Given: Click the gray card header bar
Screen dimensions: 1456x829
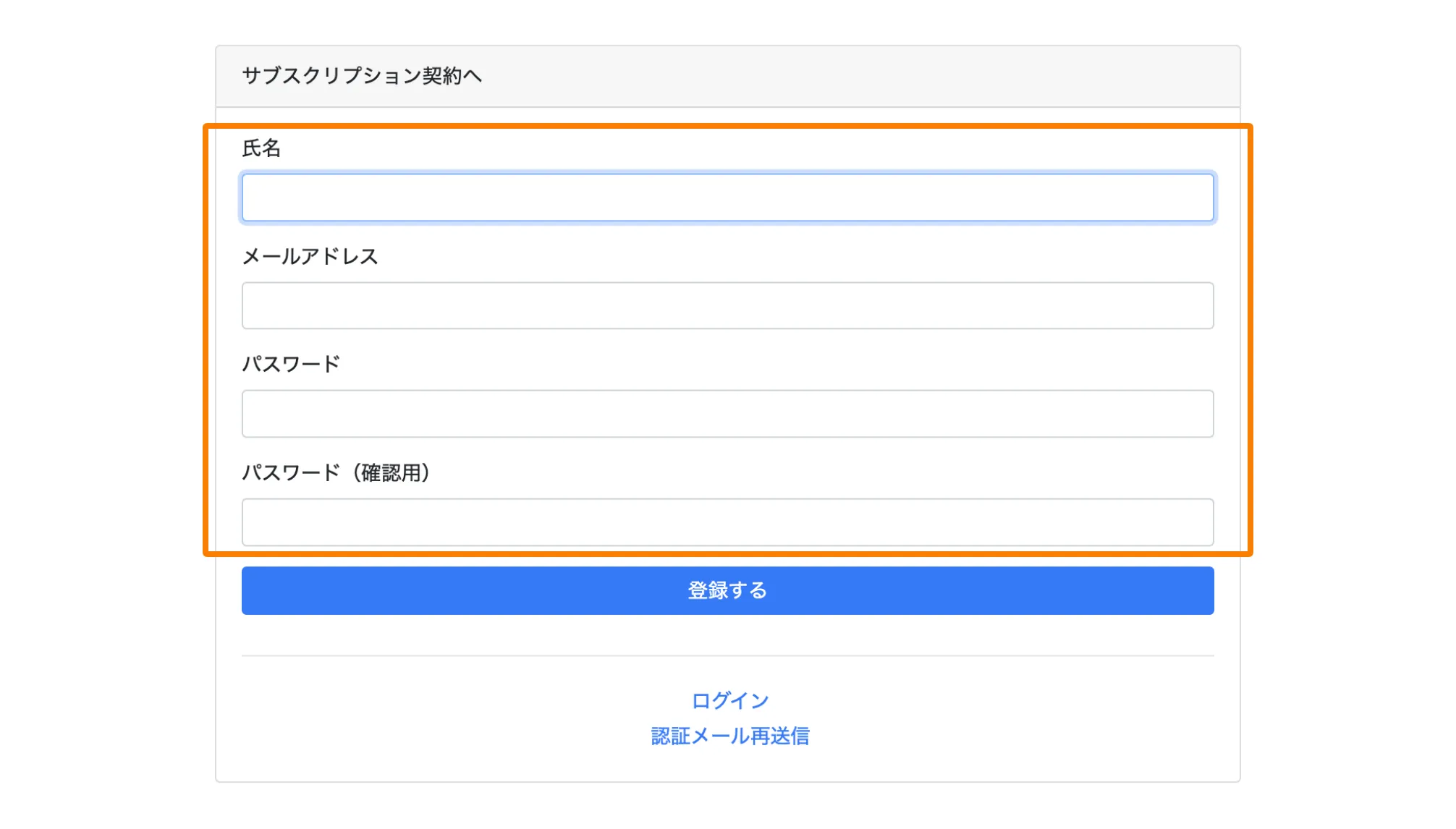Looking at the screenshot, I should click(x=868, y=76).
